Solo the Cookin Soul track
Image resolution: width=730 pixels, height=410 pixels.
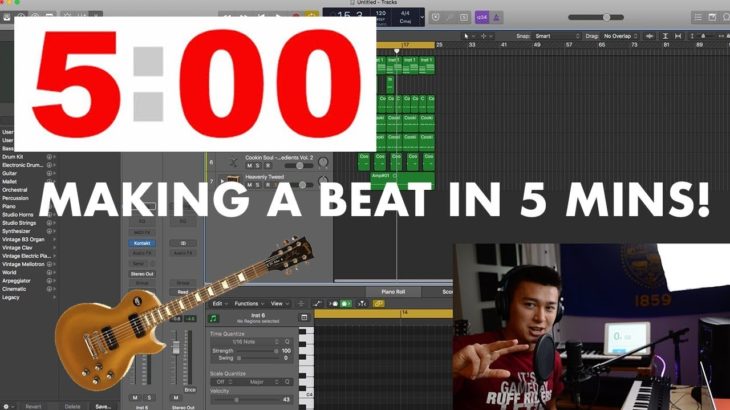(257, 166)
